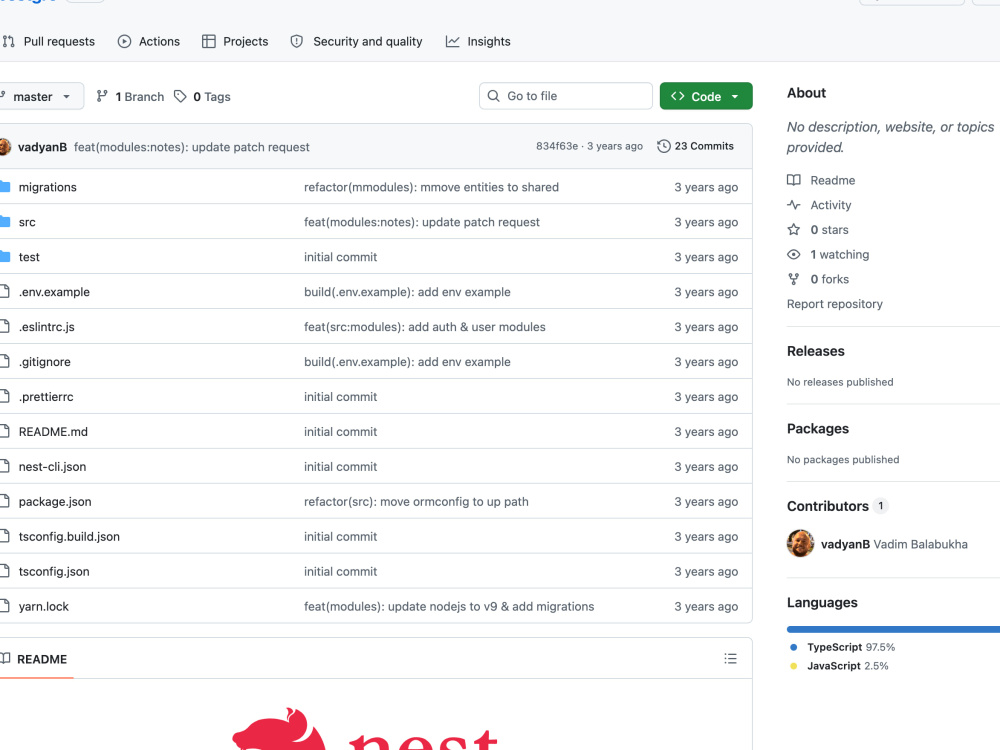This screenshot has width=1000, height=750.
Task: Open vadyanB author link in commit bar
Action: click(42, 147)
